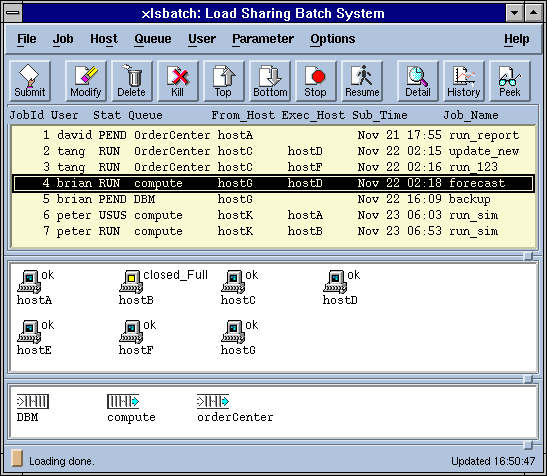Stop the job using Stop icon
The height and width of the screenshot is (476, 547).
(x=316, y=81)
